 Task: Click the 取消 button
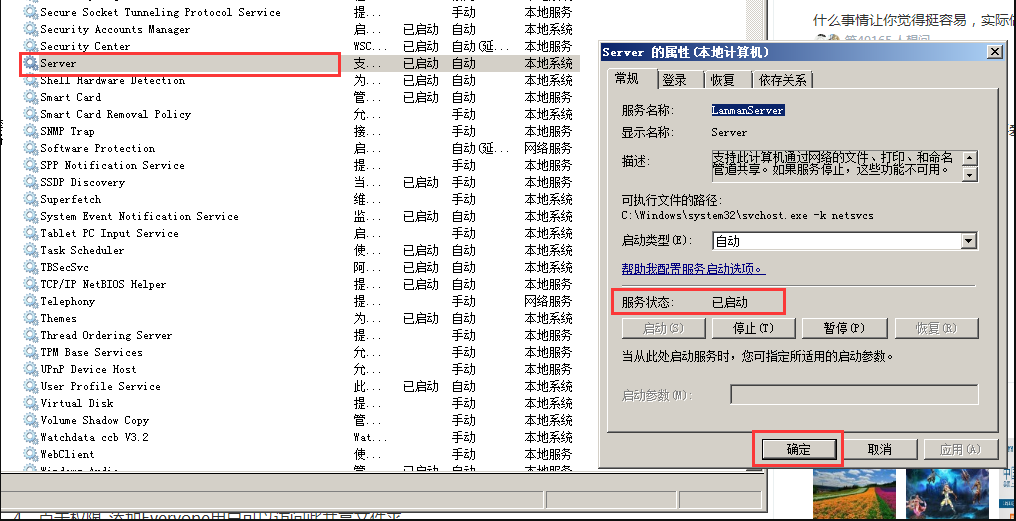(x=879, y=449)
